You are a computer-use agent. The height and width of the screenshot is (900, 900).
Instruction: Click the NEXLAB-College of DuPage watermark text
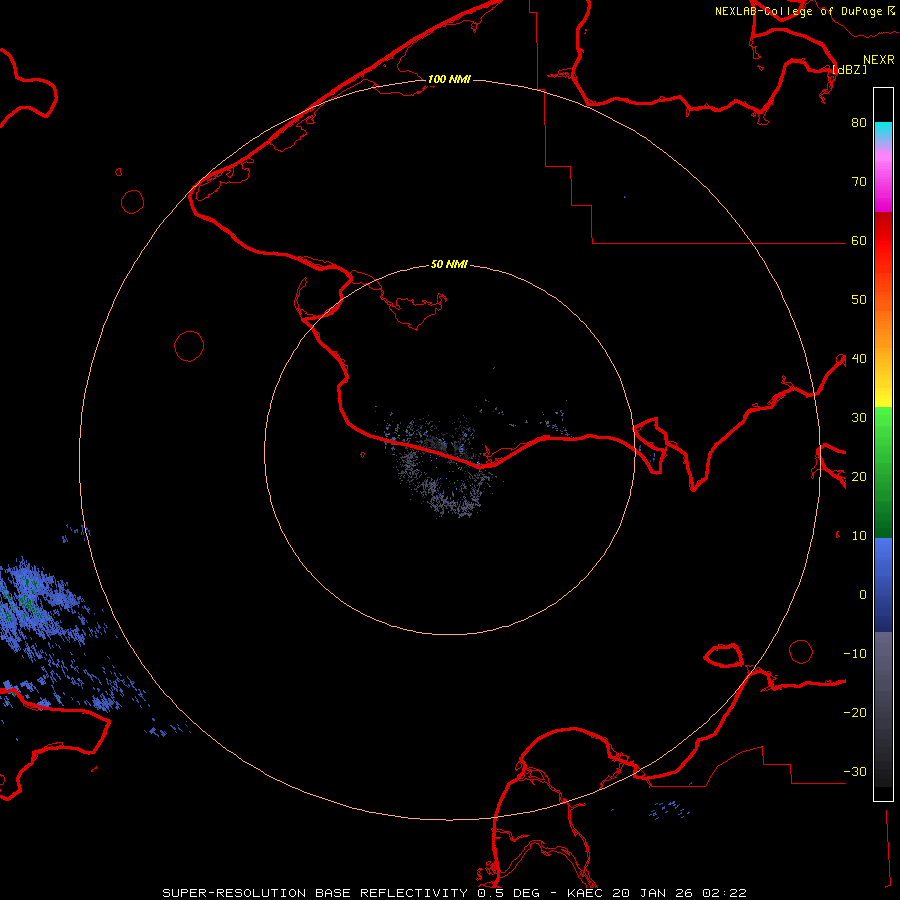[x=798, y=11]
